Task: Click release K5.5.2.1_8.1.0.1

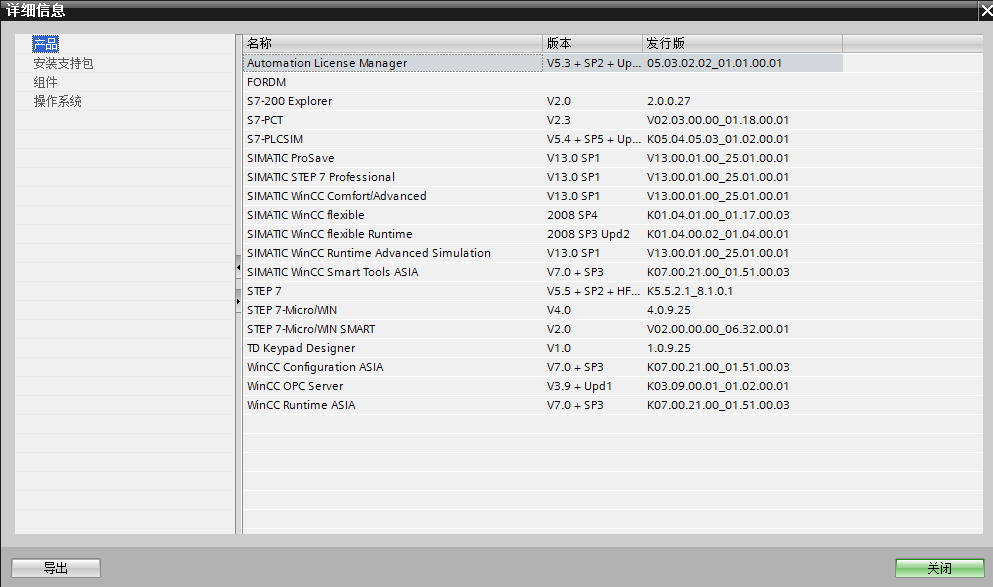Action: pyautogui.click(x=690, y=291)
